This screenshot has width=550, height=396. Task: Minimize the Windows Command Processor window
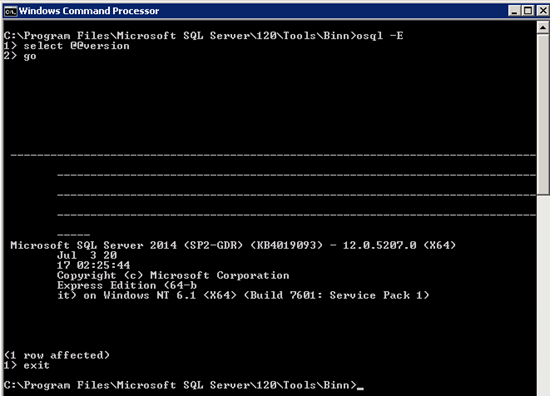[x=514, y=11]
